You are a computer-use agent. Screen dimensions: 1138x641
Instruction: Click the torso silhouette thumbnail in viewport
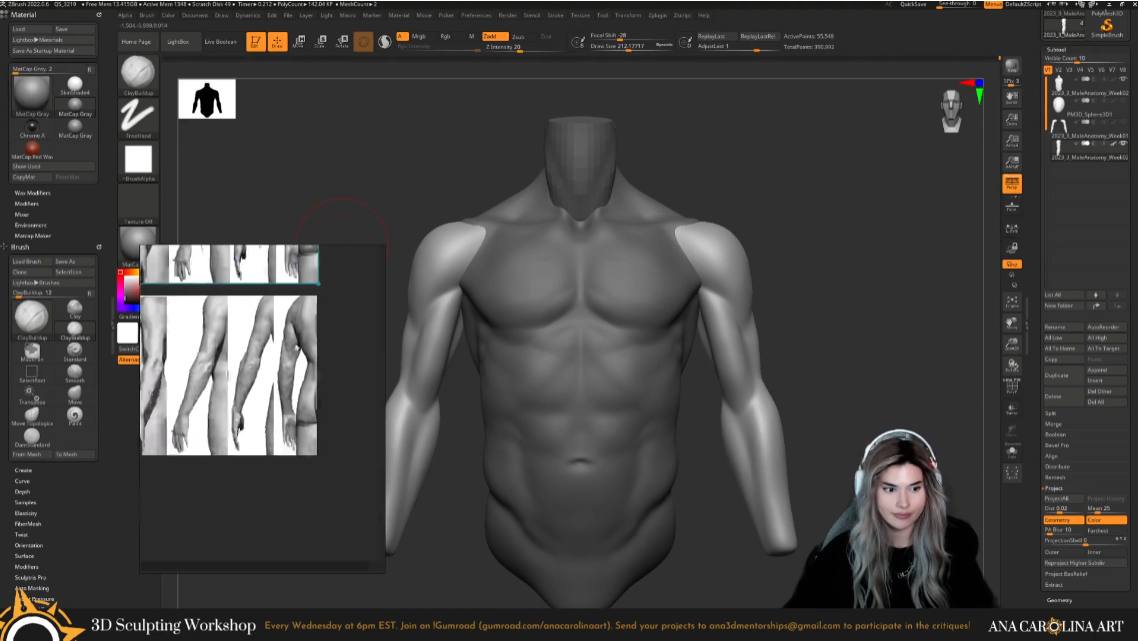point(207,99)
